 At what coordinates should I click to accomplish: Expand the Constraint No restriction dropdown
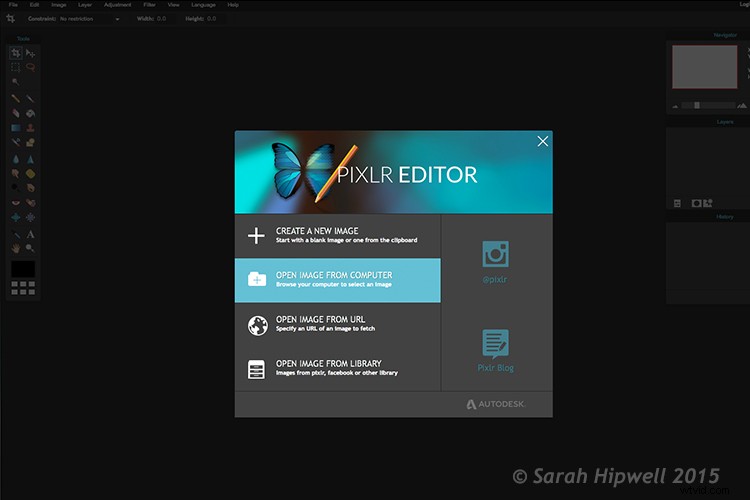[89, 19]
